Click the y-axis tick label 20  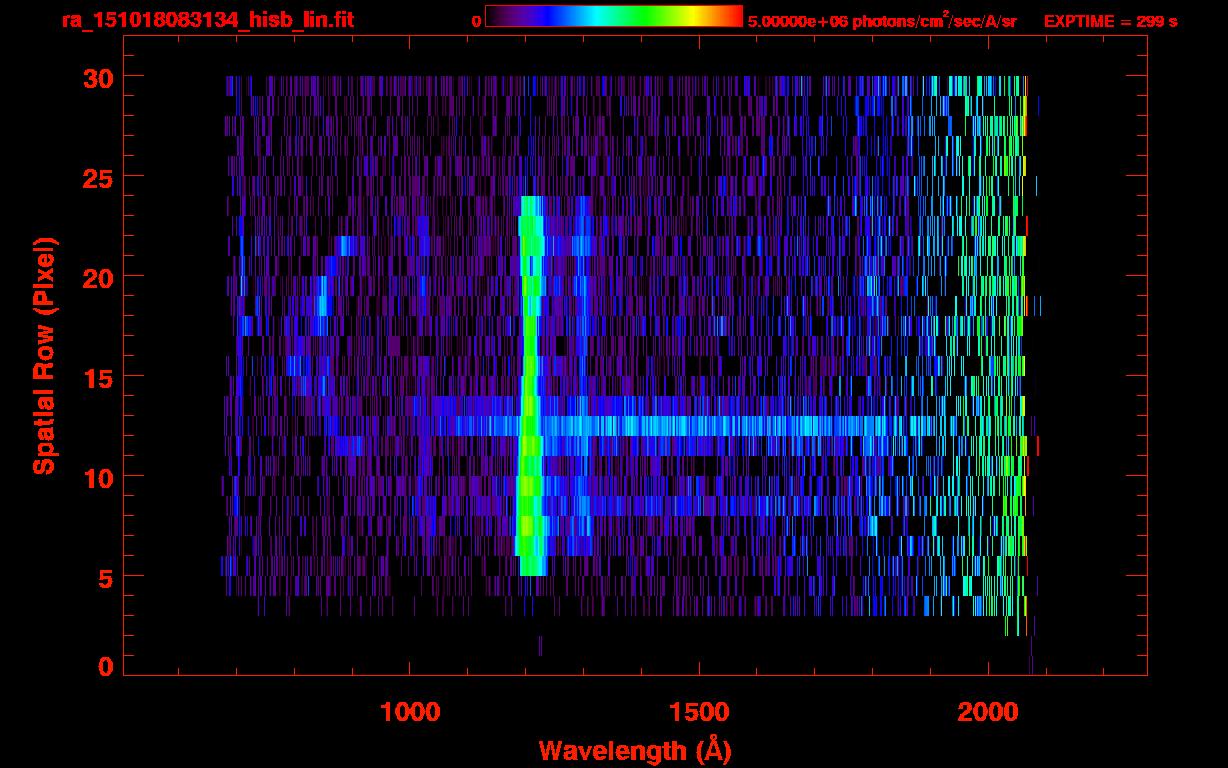(x=96, y=277)
